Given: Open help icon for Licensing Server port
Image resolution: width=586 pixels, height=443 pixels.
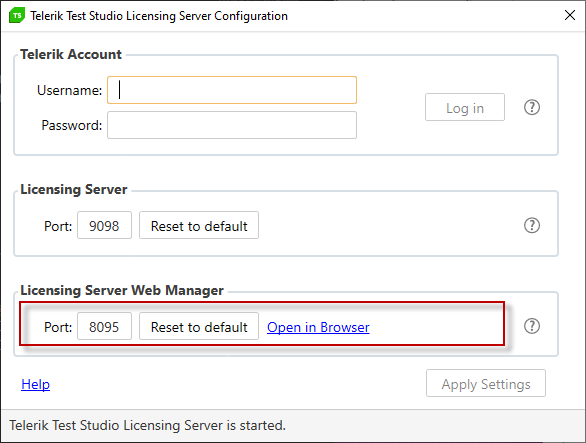Looking at the screenshot, I should [x=531, y=225].
